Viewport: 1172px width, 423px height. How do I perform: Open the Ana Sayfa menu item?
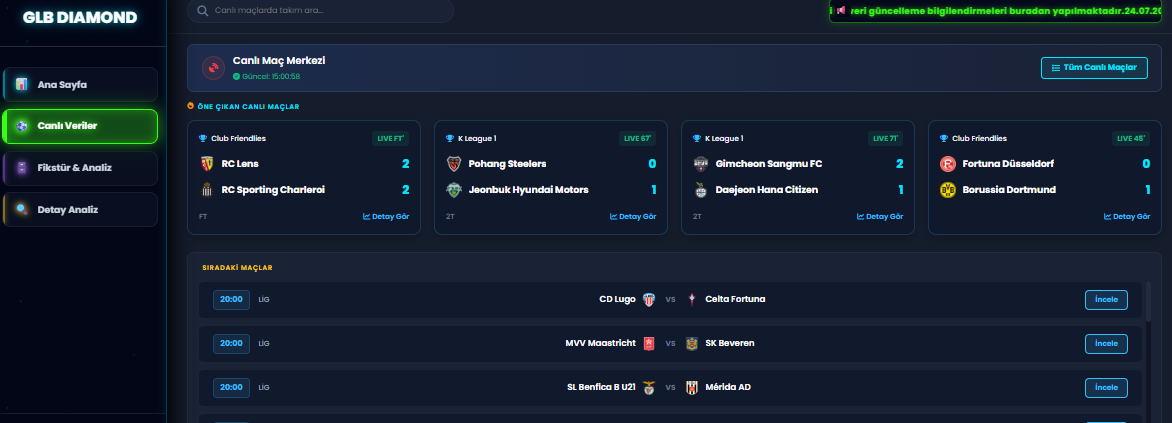81,84
